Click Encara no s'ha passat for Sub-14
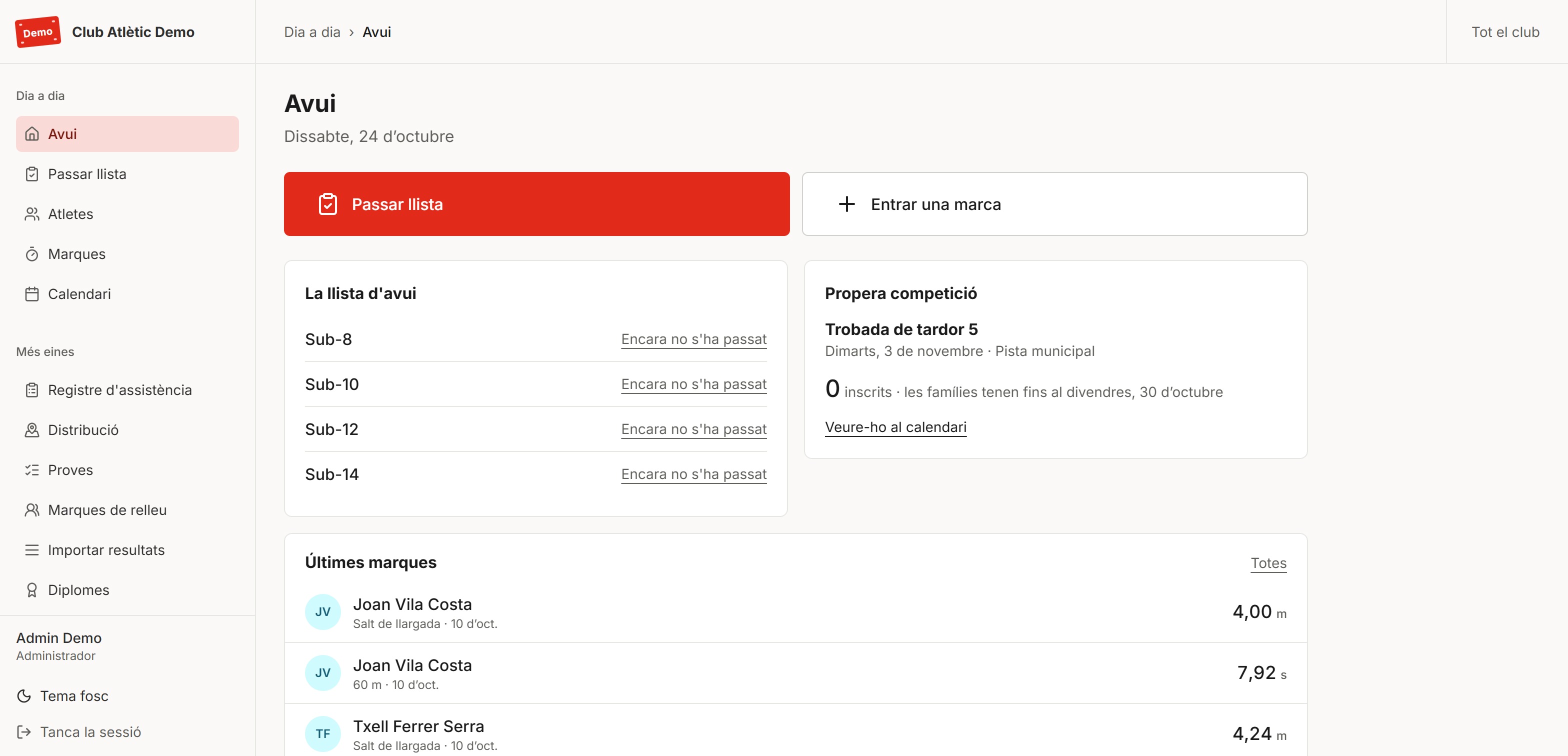This screenshot has width=1568, height=756. point(694,474)
